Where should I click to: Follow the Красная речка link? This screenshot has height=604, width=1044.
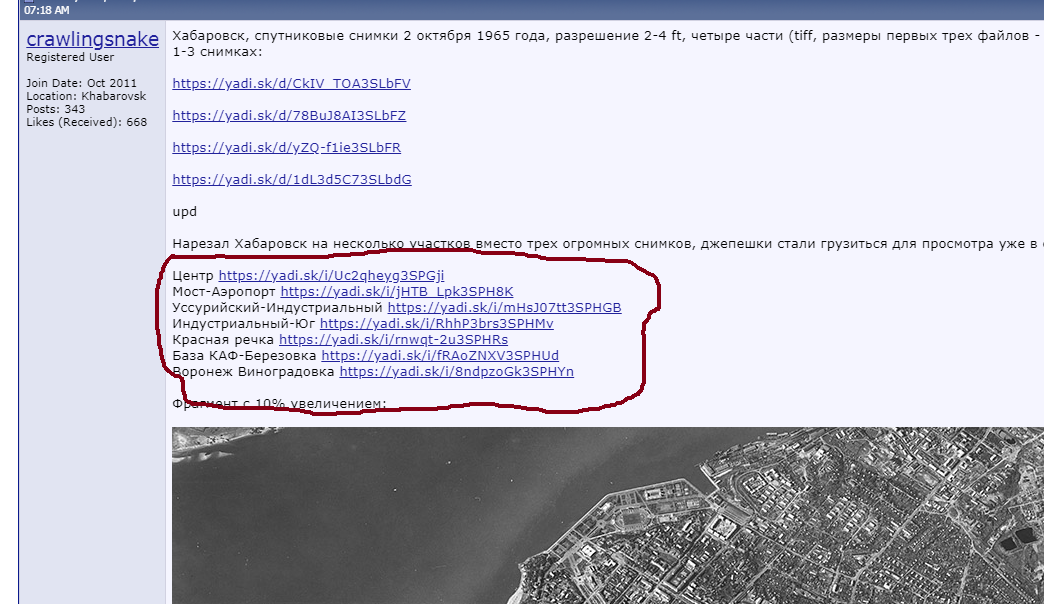point(393,340)
